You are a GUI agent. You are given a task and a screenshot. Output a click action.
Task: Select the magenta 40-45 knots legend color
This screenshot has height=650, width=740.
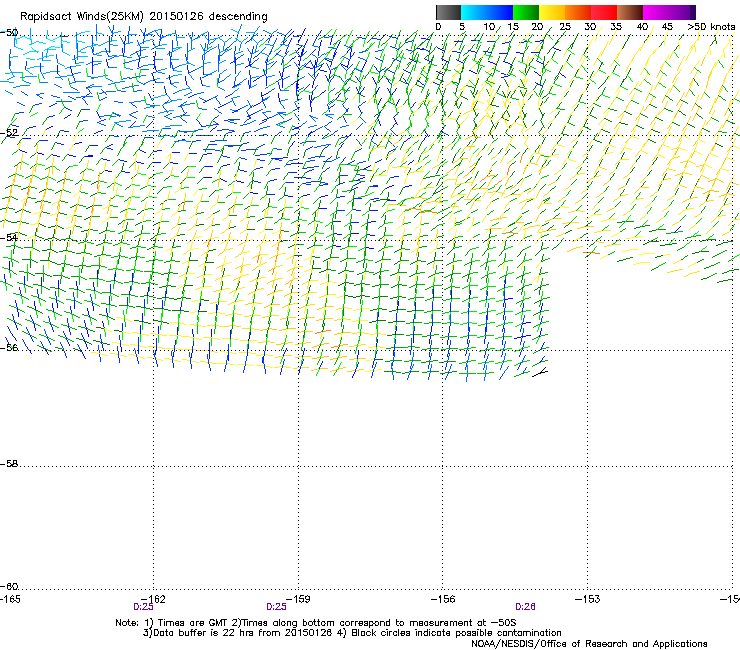tap(656, 12)
